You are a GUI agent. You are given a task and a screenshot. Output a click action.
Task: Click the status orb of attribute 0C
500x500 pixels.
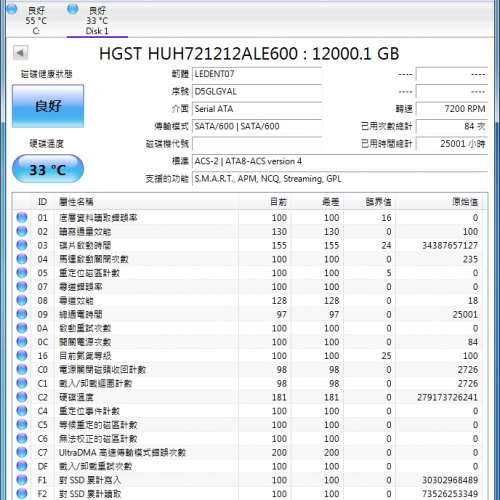[x=22, y=342]
